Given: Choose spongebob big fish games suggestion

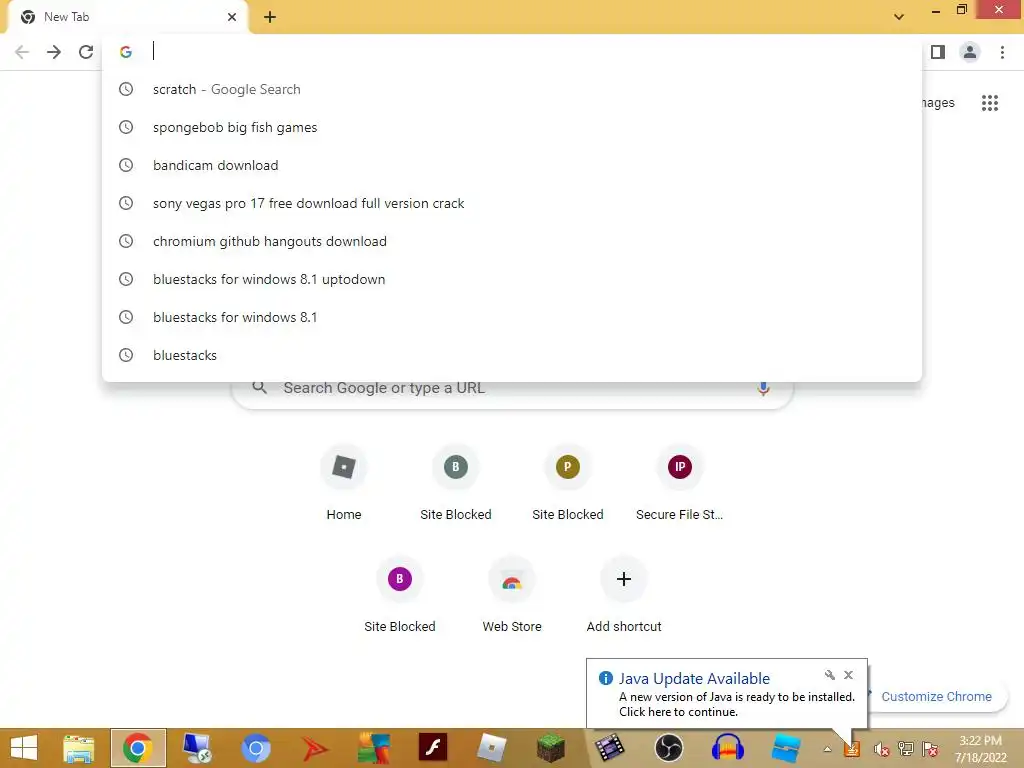Looking at the screenshot, I should [x=512, y=127].
